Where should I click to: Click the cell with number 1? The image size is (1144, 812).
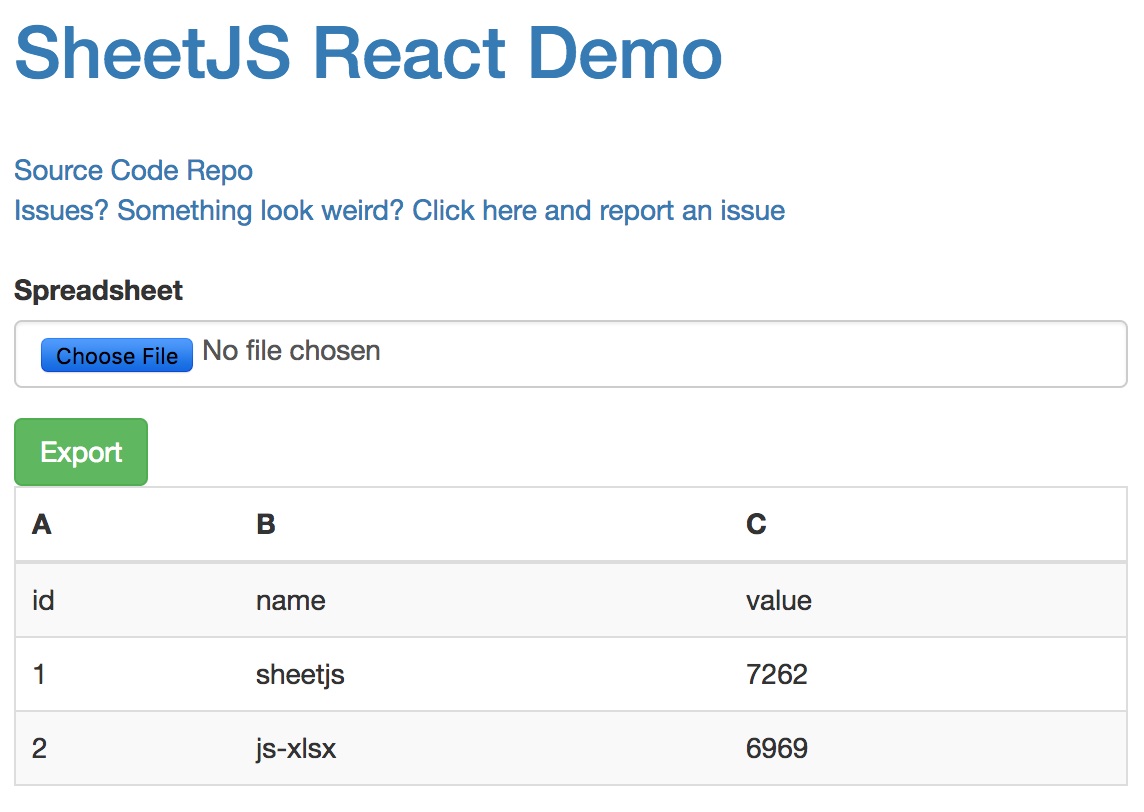coord(39,675)
